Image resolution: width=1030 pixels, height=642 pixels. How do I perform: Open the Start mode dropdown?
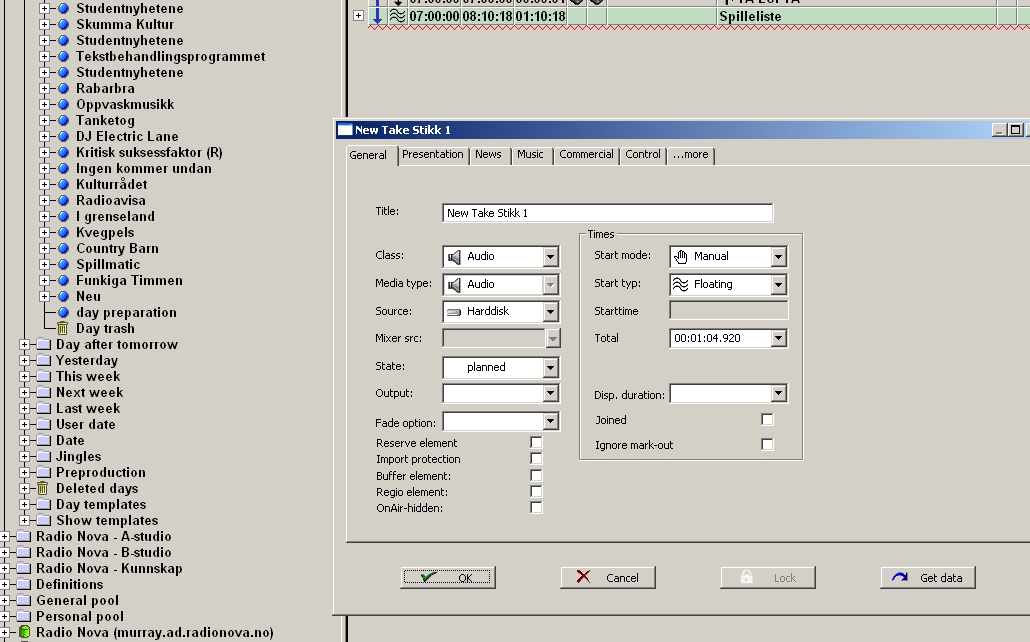(778, 256)
